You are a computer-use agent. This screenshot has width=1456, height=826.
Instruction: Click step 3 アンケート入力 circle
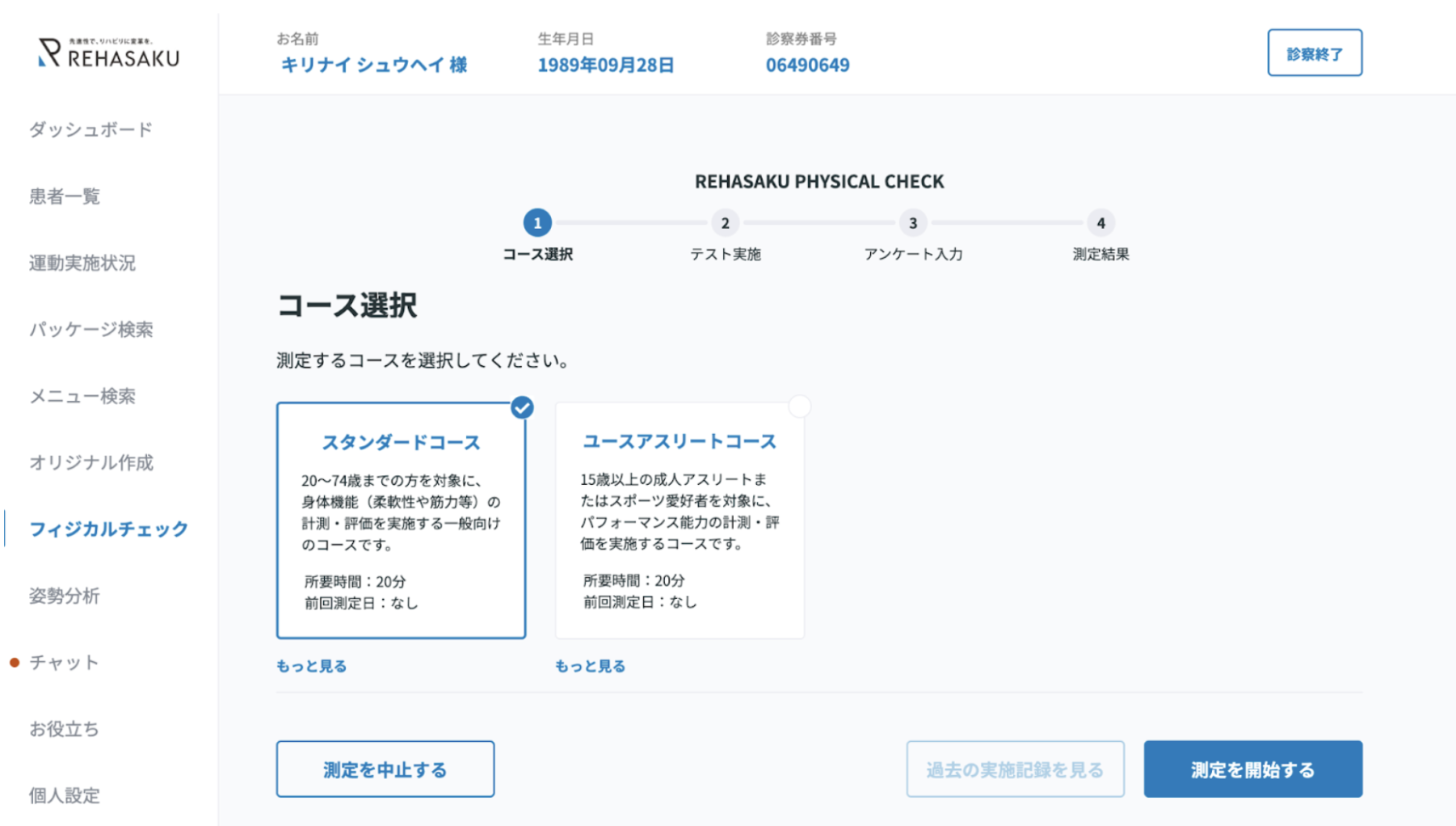913,223
